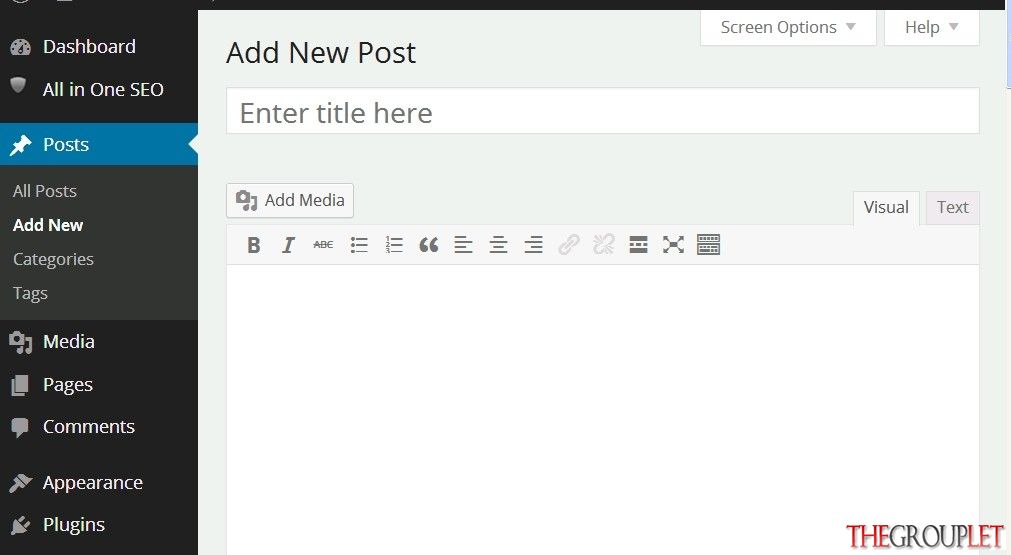Open the Help dropdown panel
This screenshot has width=1011, height=555.
point(932,28)
